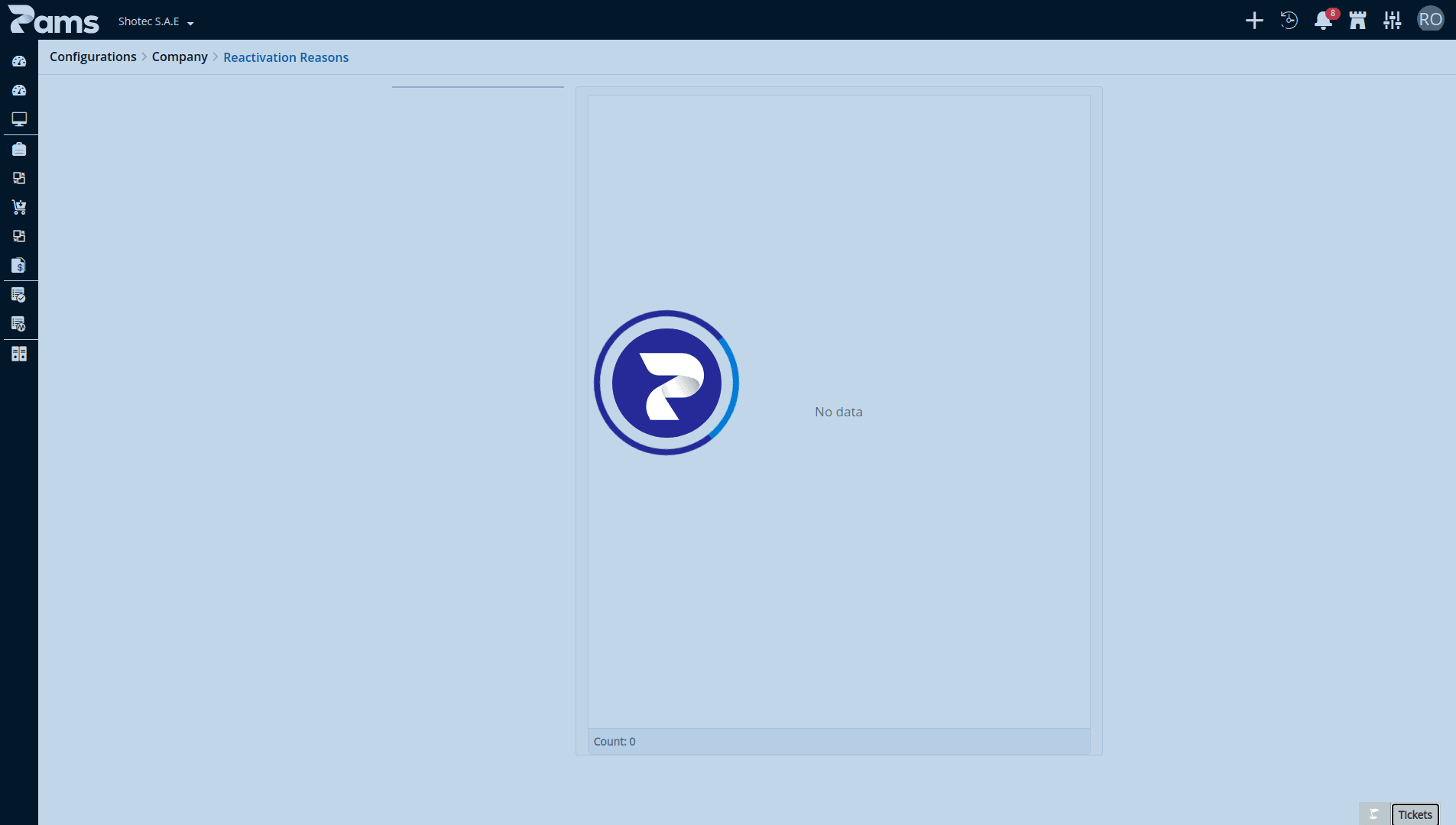Click the Pams logo in the header

(x=54, y=20)
